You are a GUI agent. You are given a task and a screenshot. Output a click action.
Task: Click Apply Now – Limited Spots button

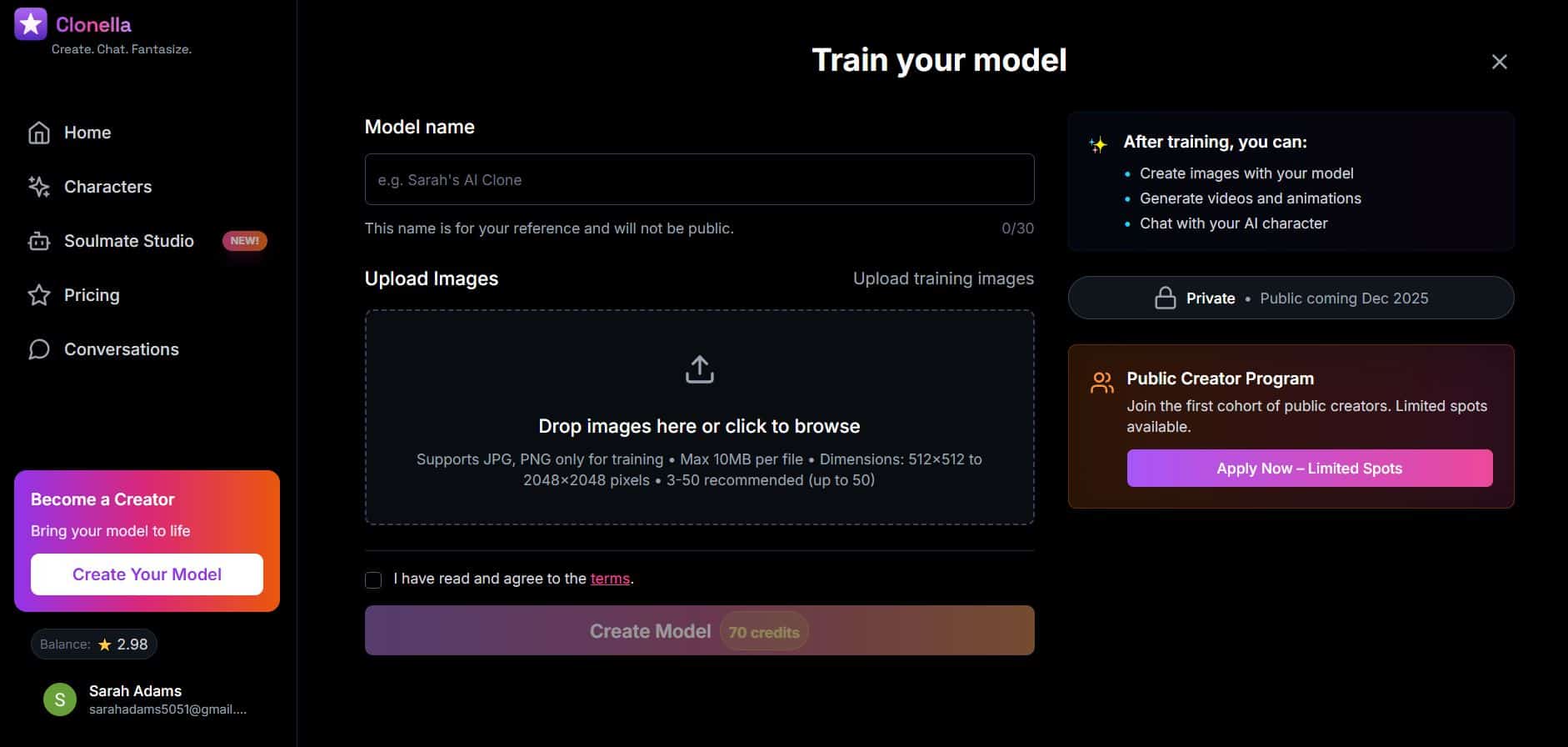tap(1310, 469)
